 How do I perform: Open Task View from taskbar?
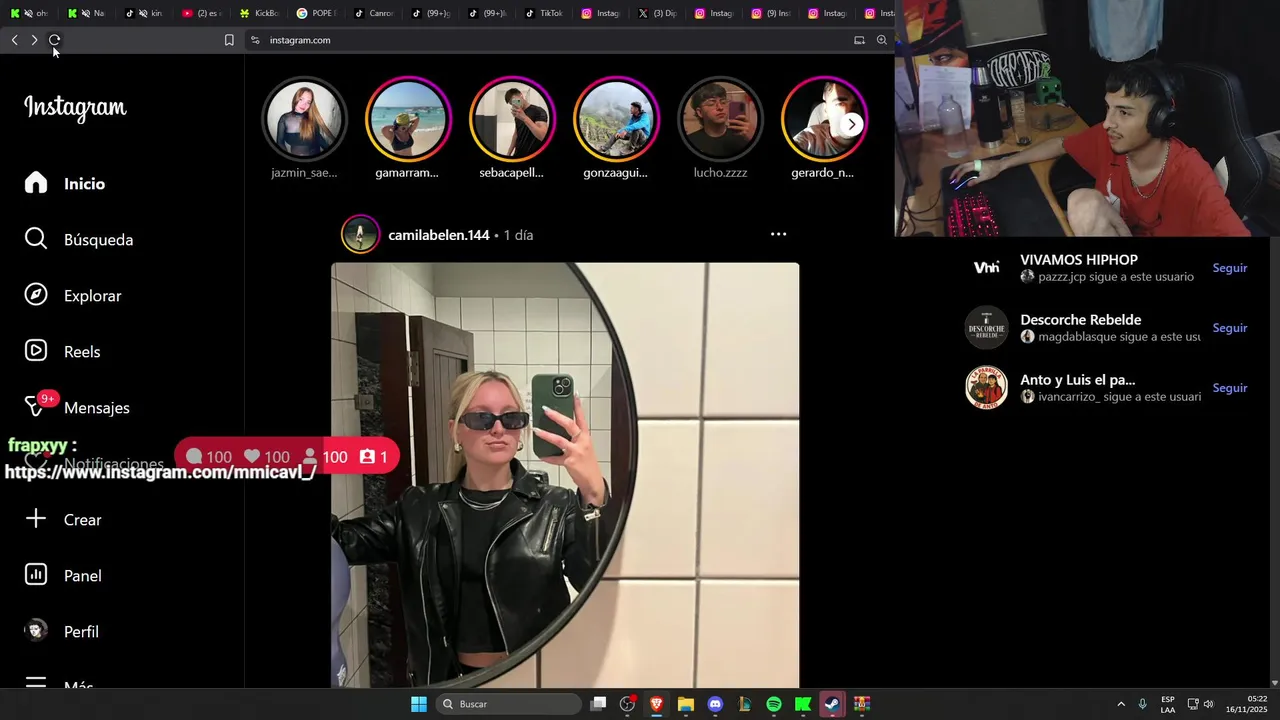click(598, 704)
